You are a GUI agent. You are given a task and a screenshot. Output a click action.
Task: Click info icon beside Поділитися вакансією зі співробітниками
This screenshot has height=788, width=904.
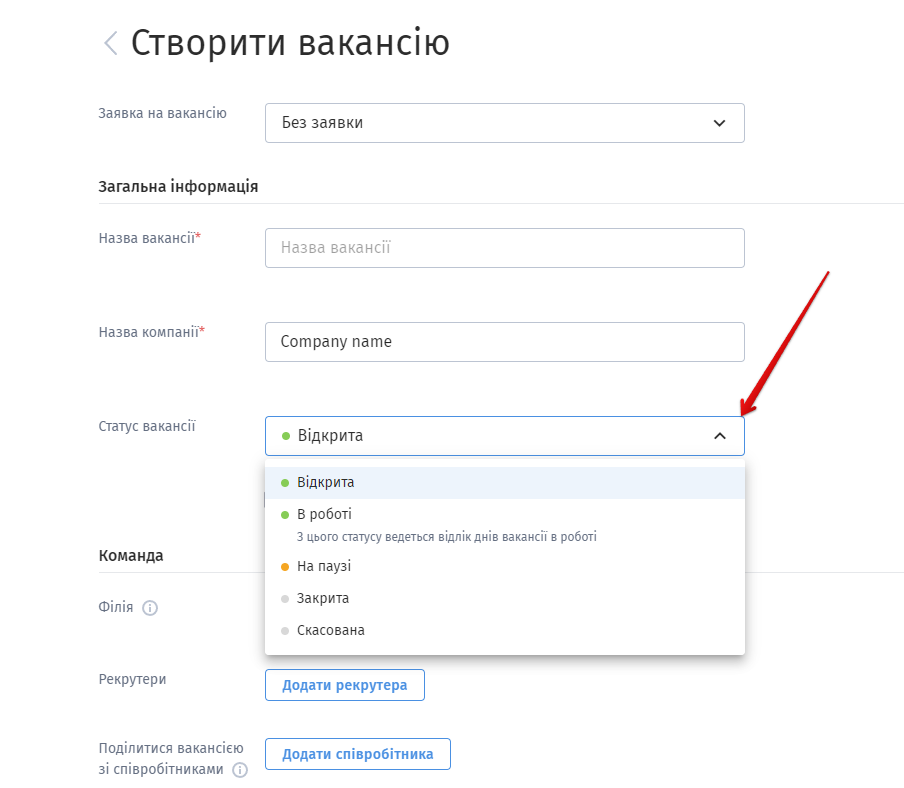(x=240, y=770)
